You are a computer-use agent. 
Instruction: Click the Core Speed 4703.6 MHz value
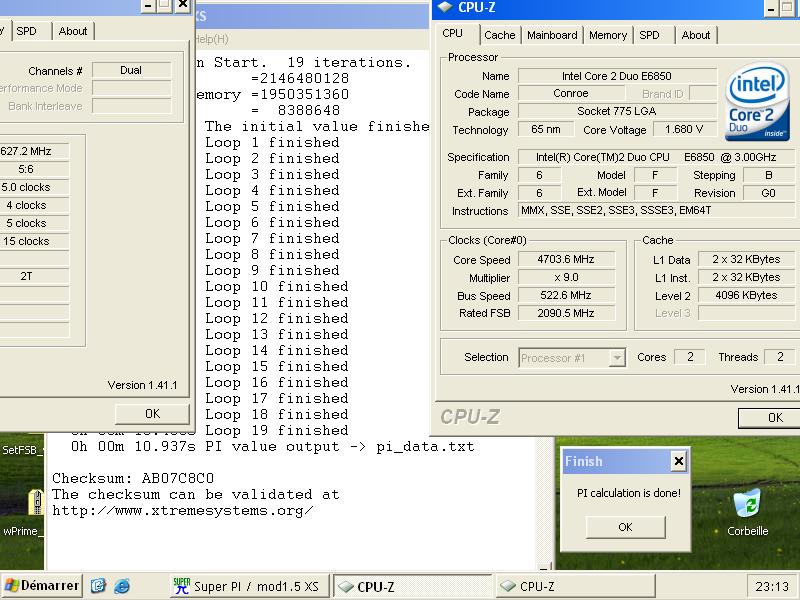point(566,259)
